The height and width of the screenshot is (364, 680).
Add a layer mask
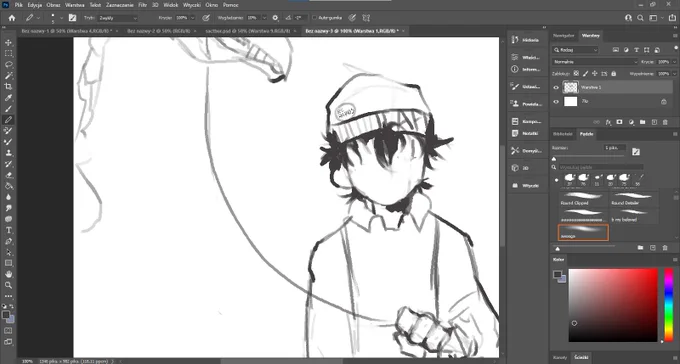[620, 122]
